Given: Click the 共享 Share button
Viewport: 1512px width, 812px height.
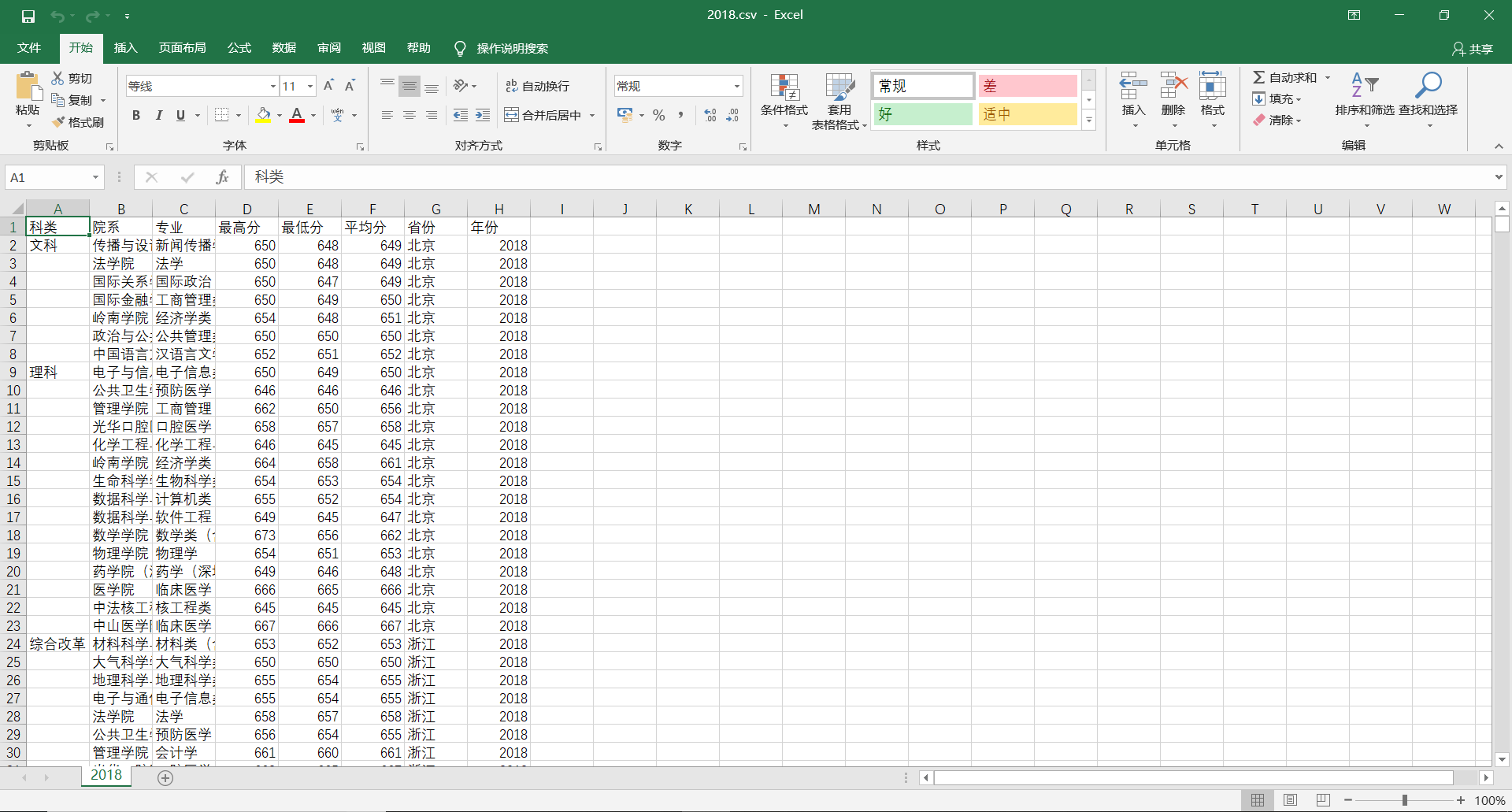Looking at the screenshot, I should [x=1472, y=49].
